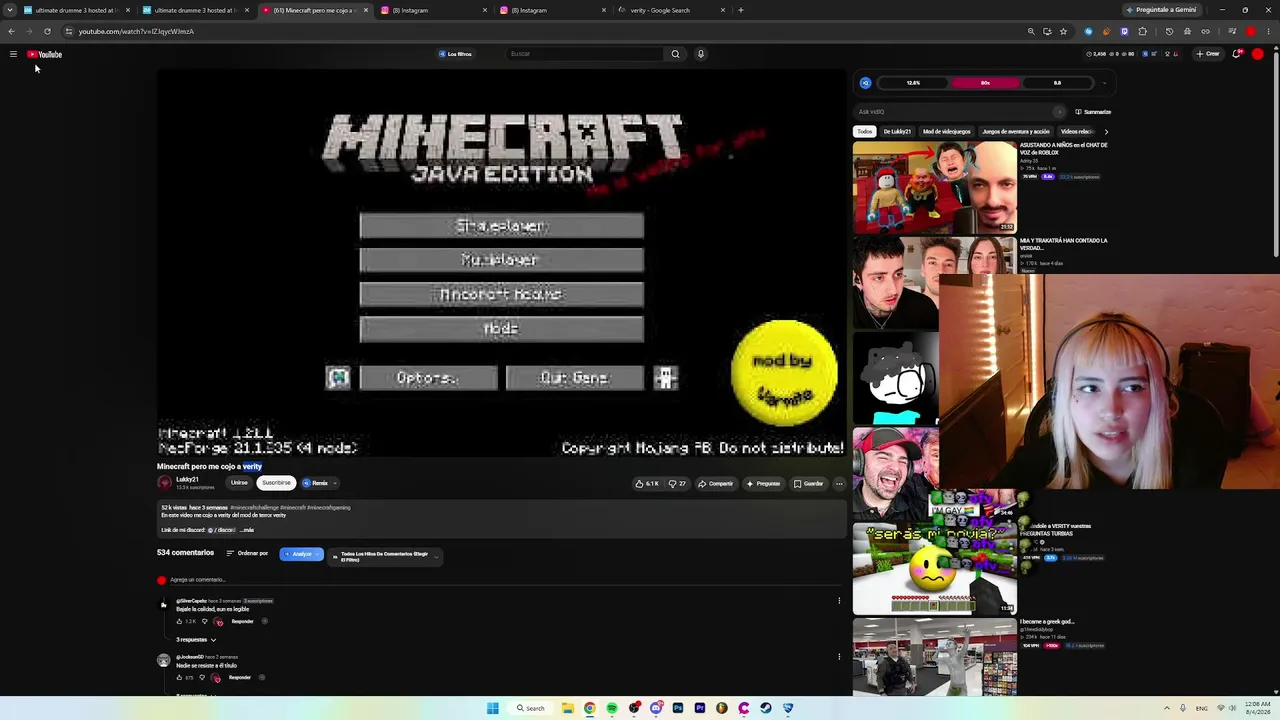Click the Lukky21 channel avatar

point(165,483)
